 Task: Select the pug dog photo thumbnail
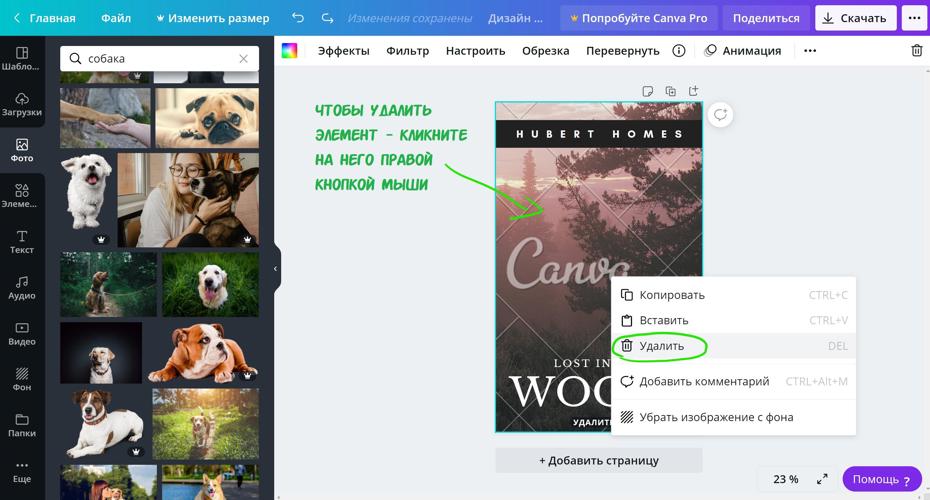[207, 117]
